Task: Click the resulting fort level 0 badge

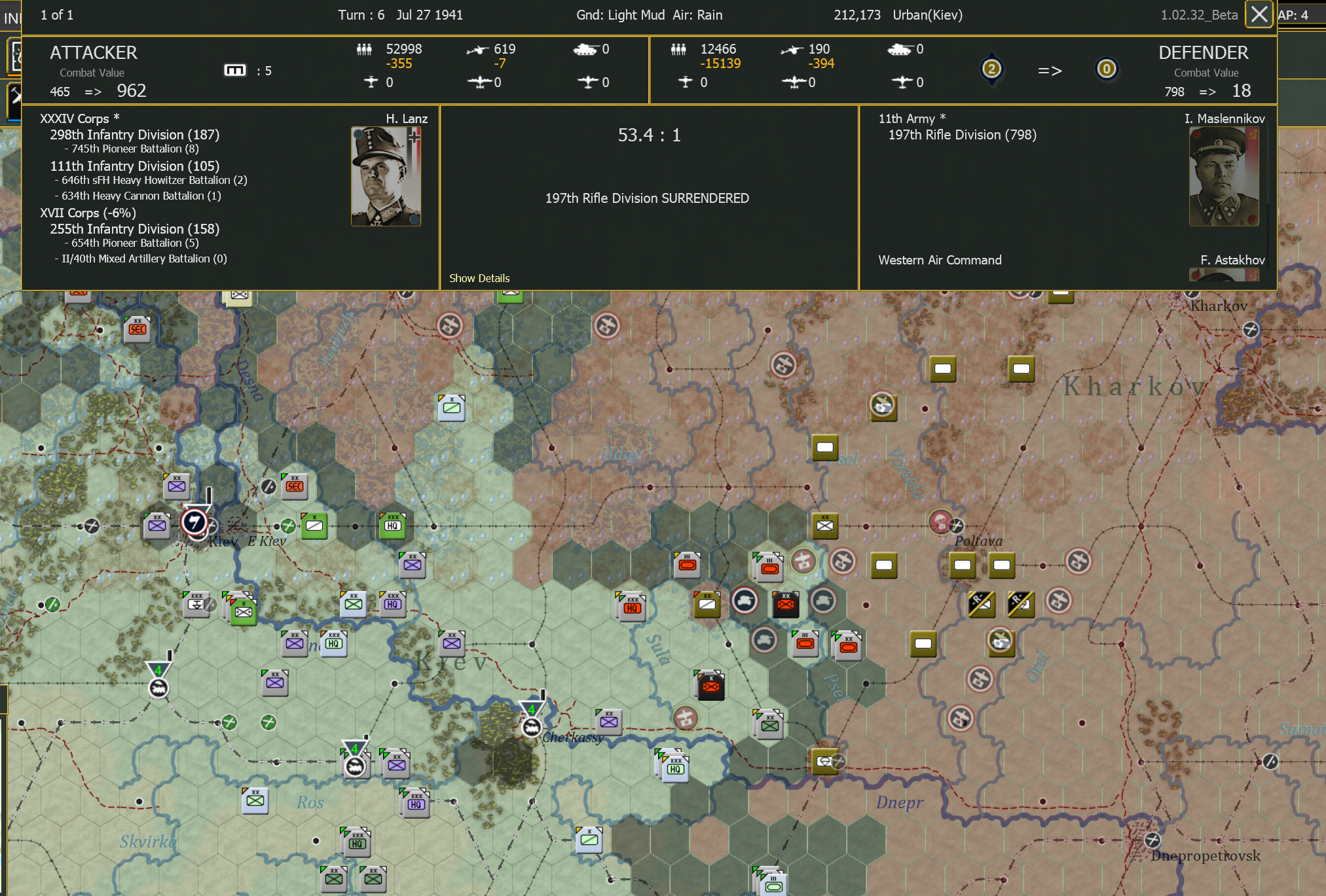Action: 1107,69
